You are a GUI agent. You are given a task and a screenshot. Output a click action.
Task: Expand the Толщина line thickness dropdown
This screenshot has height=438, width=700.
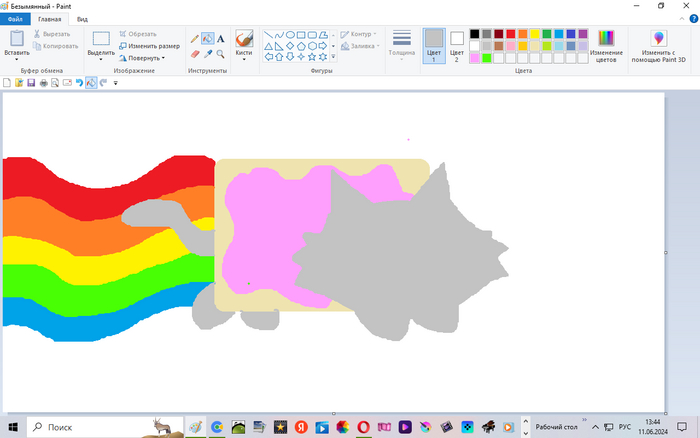(x=402, y=45)
